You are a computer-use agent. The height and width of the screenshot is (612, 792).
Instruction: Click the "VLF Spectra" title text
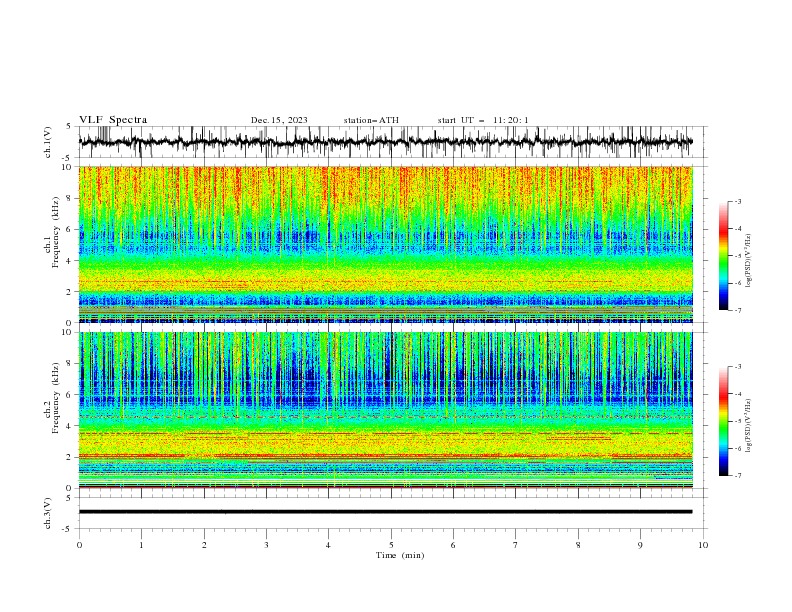click(x=113, y=120)
